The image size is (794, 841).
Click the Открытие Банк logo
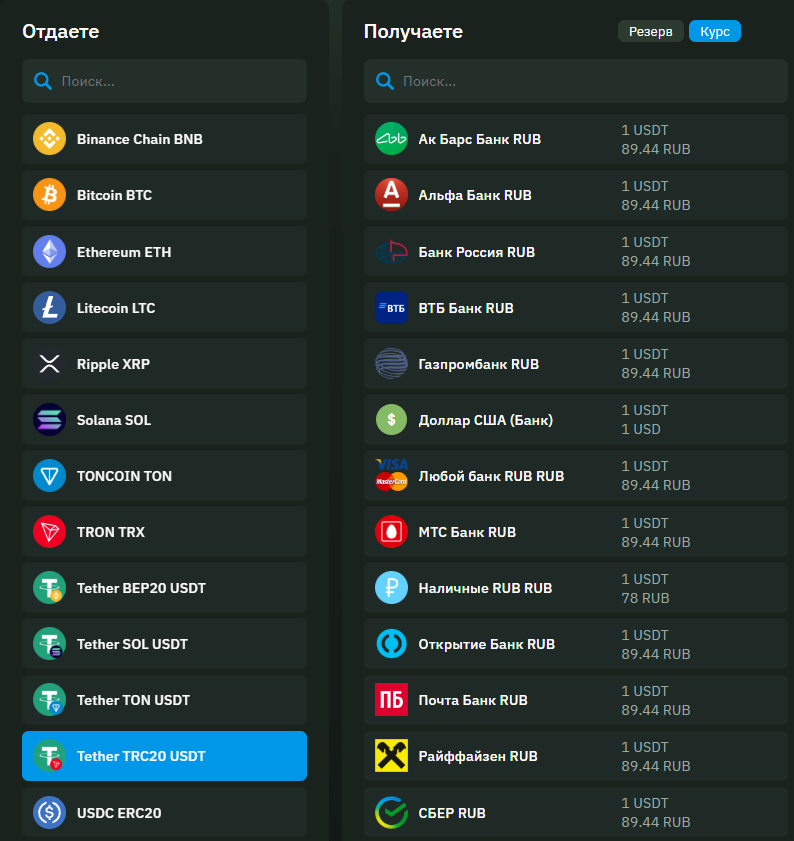pos(391,644)
